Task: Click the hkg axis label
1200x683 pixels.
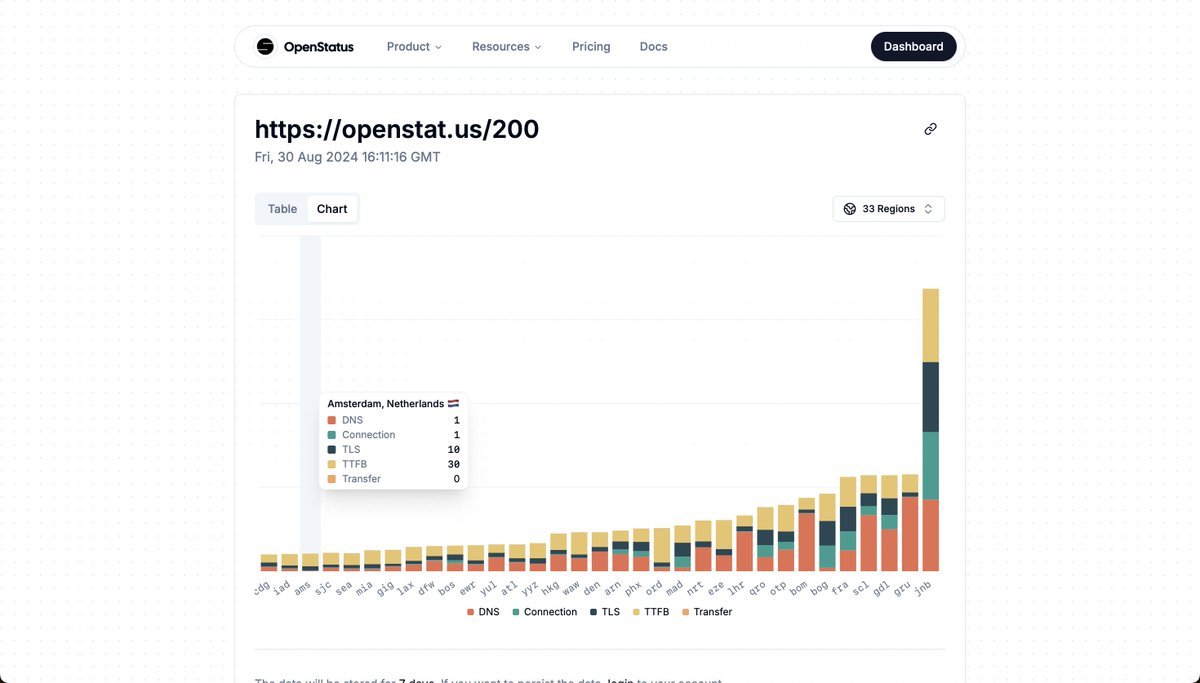Action: pyautogui.click(x=551, y=587)
